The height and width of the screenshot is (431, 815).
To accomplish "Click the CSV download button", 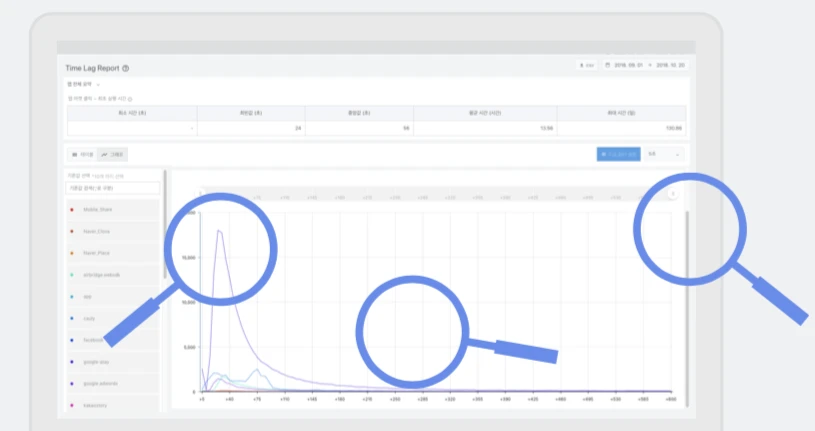I will click(587, 66).
